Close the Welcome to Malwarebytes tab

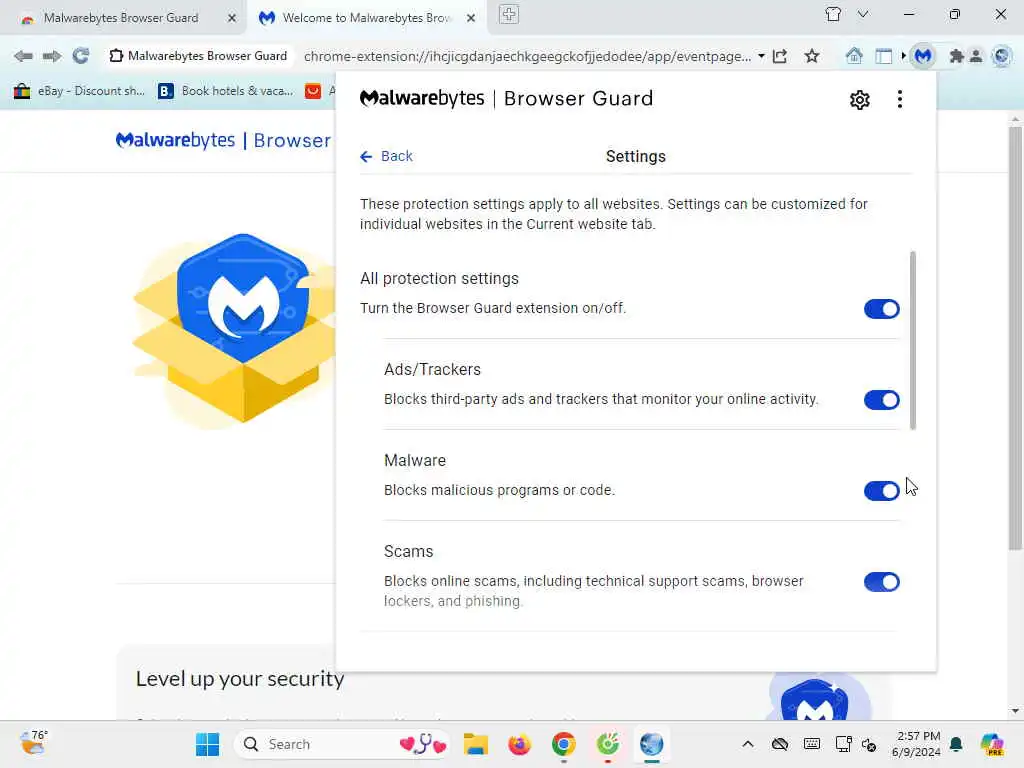coord(471,18)
